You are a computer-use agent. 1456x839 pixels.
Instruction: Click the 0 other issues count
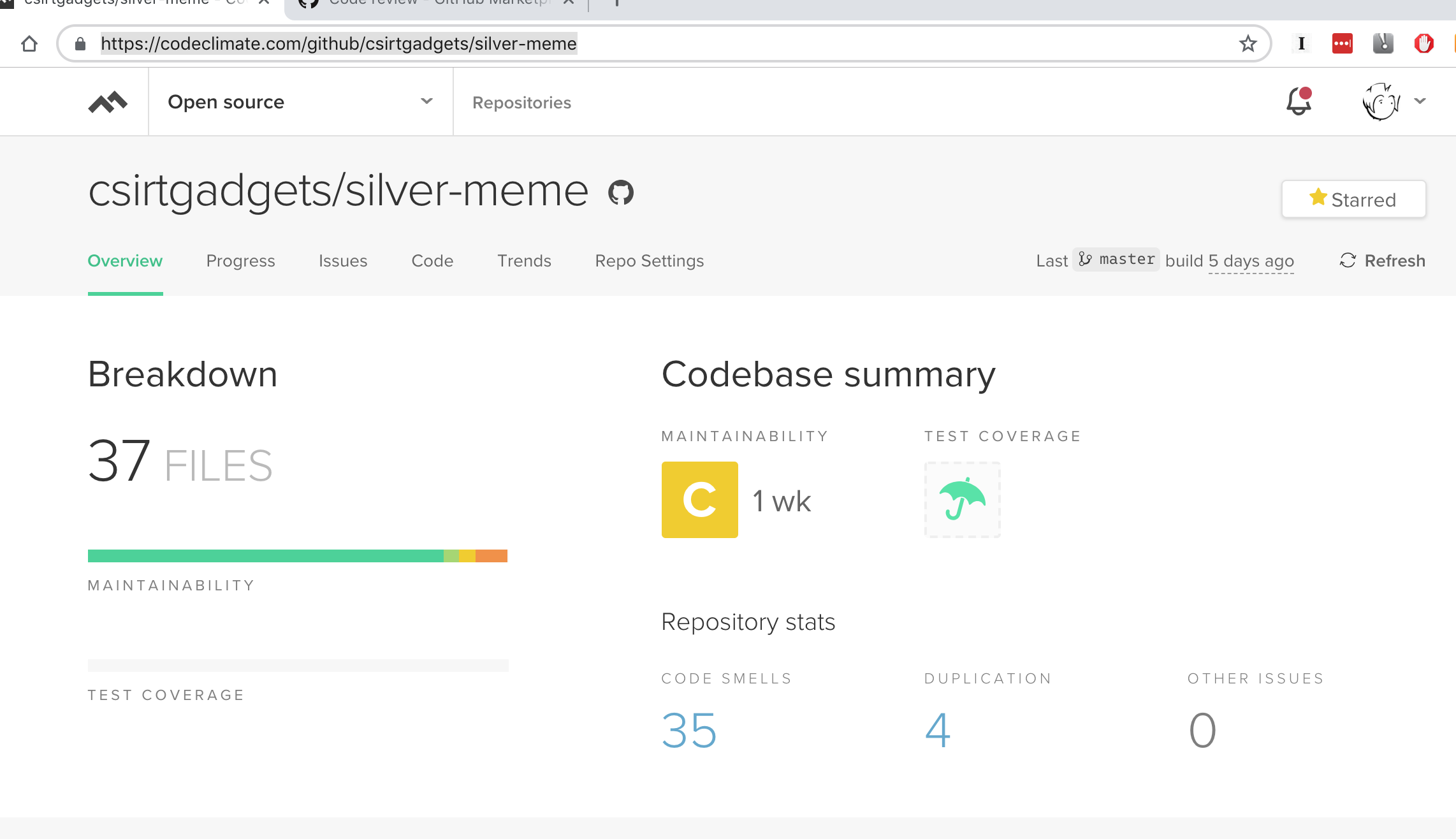pos(1202,730)
